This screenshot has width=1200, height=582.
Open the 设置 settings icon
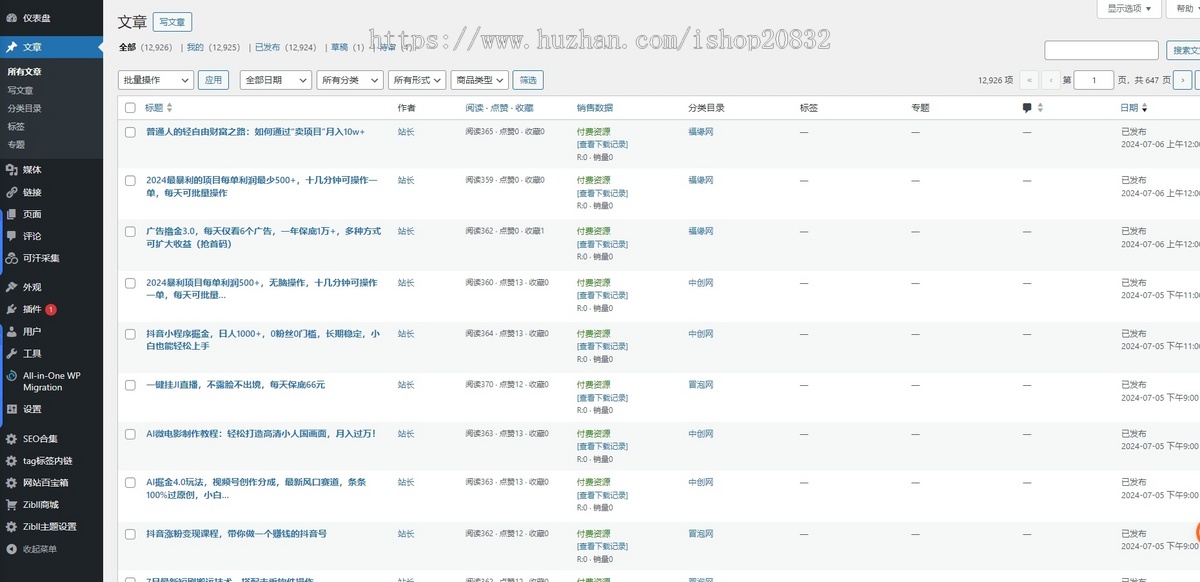point(11,409)
